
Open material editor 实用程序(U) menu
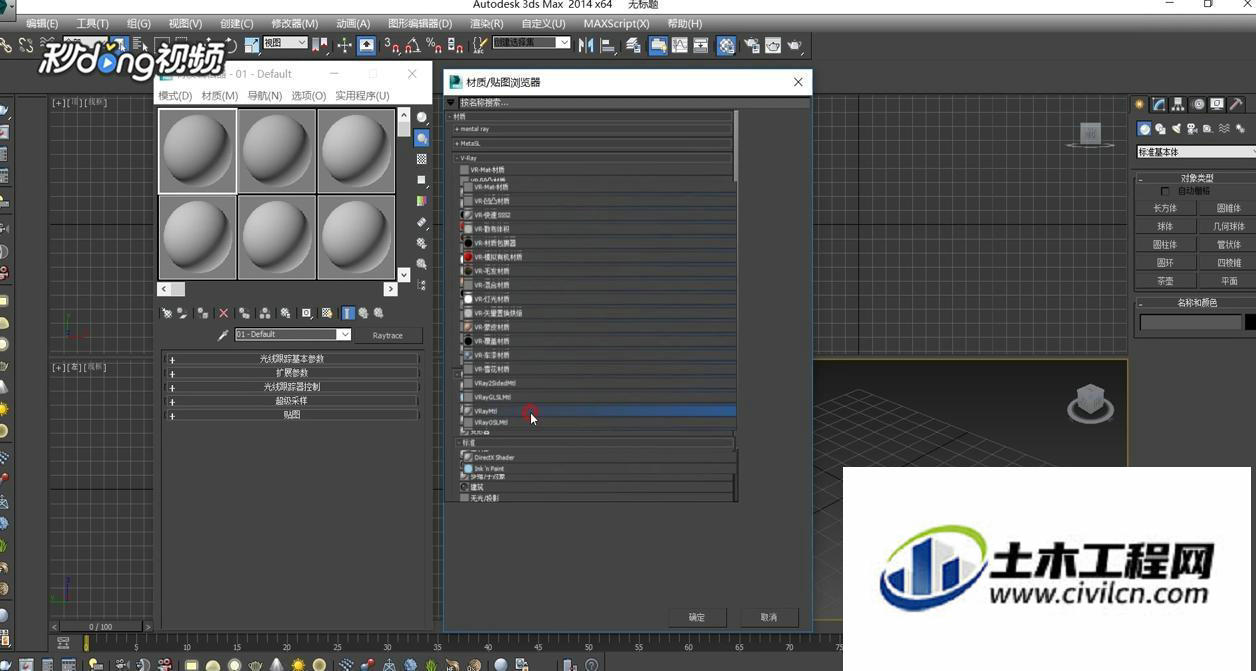pos(362,96)
